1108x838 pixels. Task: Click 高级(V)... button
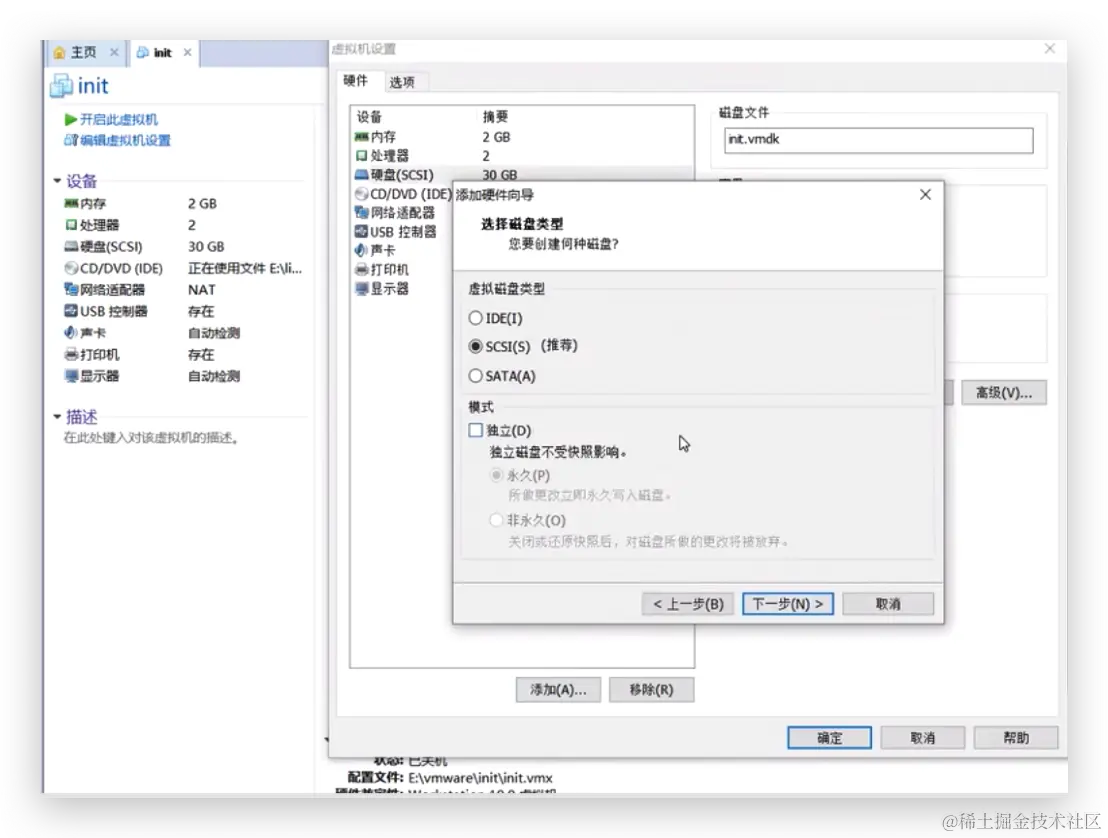pos(1004,393)
